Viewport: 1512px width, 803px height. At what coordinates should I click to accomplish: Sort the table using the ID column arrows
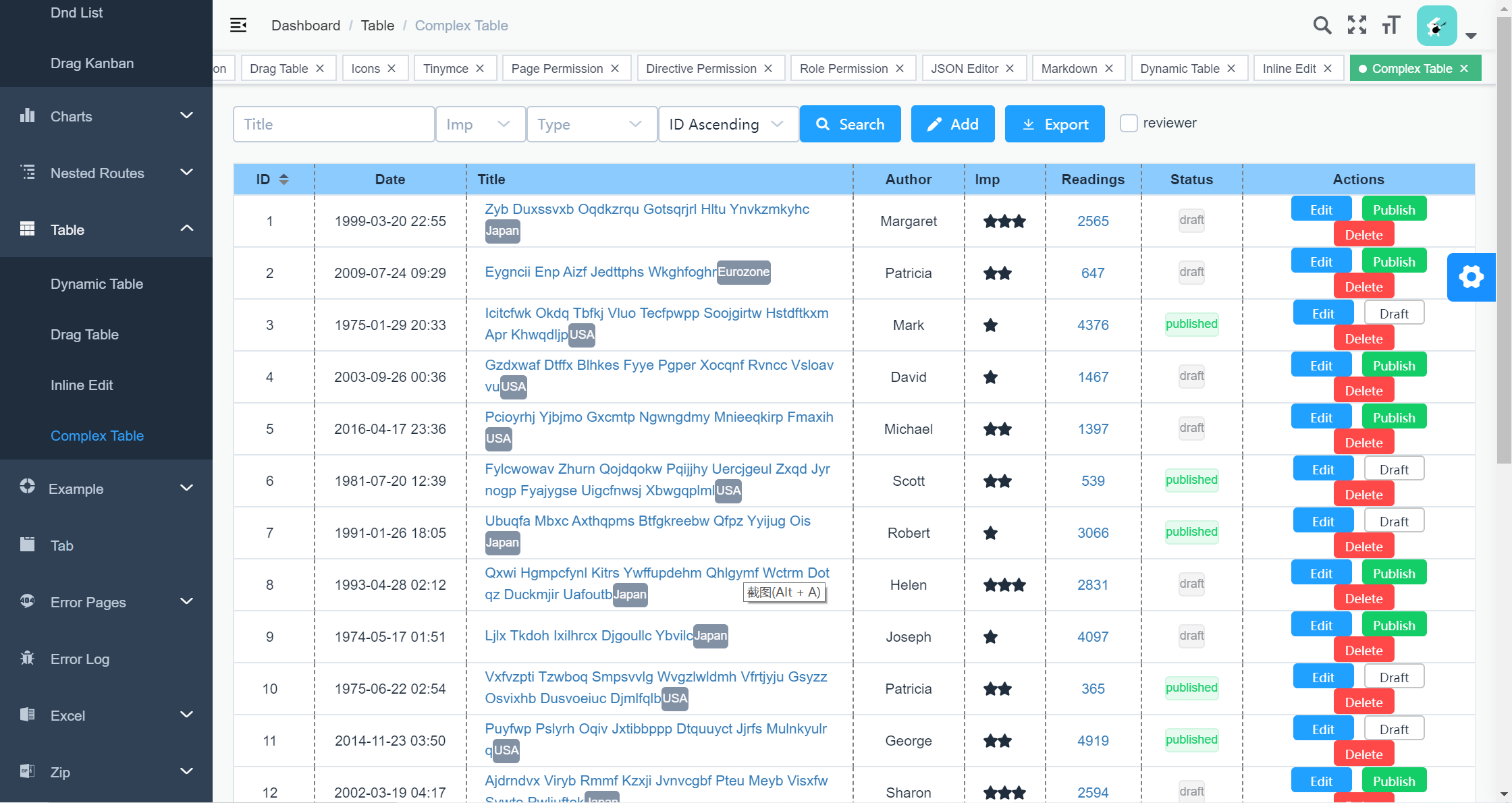[284, 179]
